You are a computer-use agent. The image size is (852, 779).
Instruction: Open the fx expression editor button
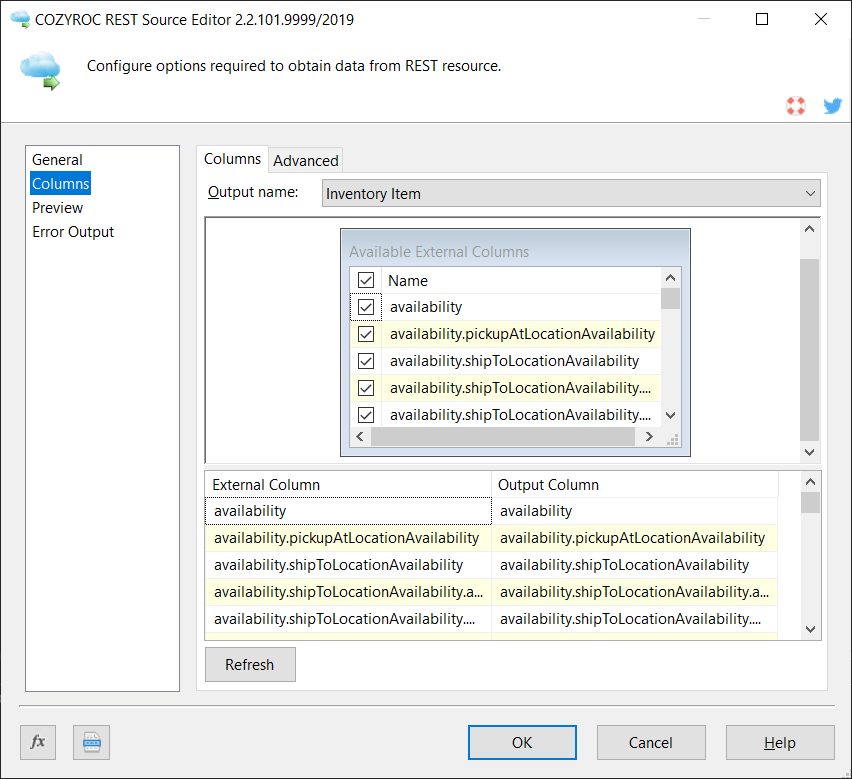(x=38, y=742)
